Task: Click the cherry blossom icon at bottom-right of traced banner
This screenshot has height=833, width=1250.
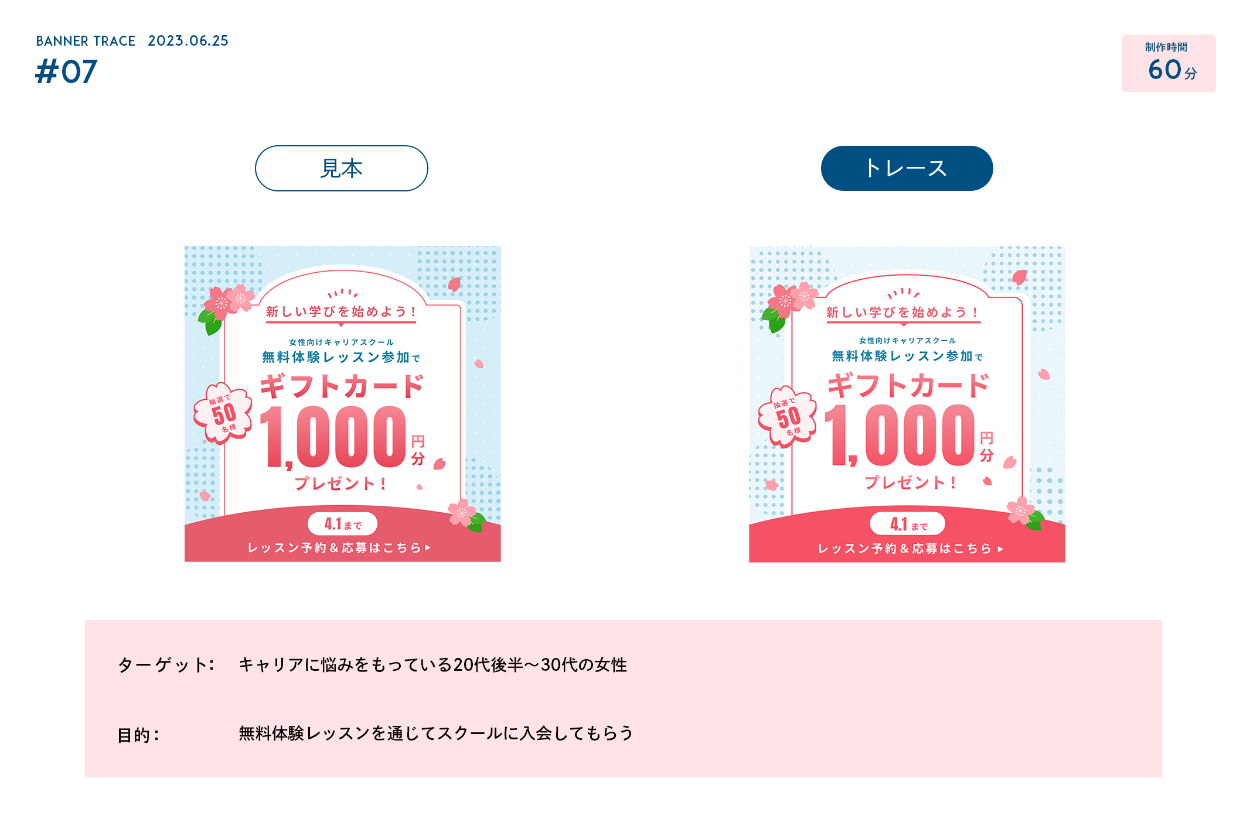Action: 1025,513
